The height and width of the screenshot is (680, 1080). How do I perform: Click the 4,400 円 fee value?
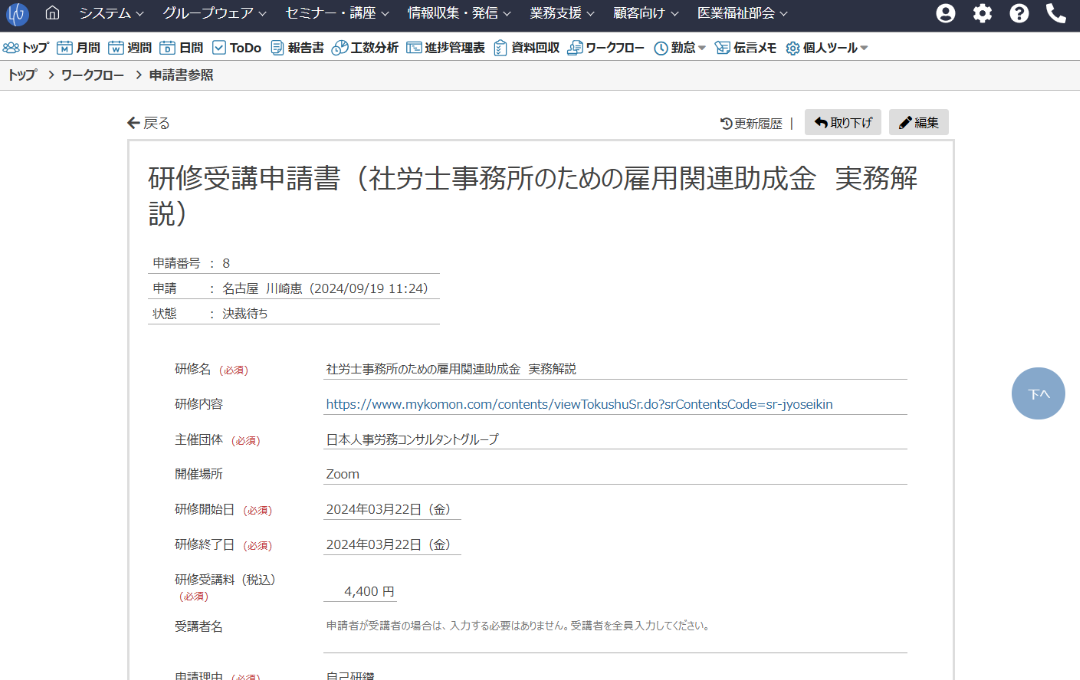(x=369, y=592)
